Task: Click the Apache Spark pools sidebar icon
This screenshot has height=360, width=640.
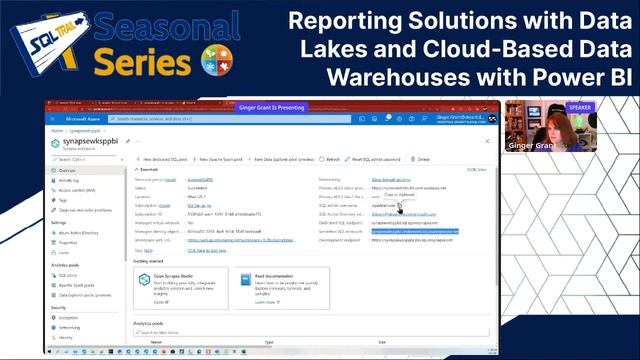Action: coord(53,285)
